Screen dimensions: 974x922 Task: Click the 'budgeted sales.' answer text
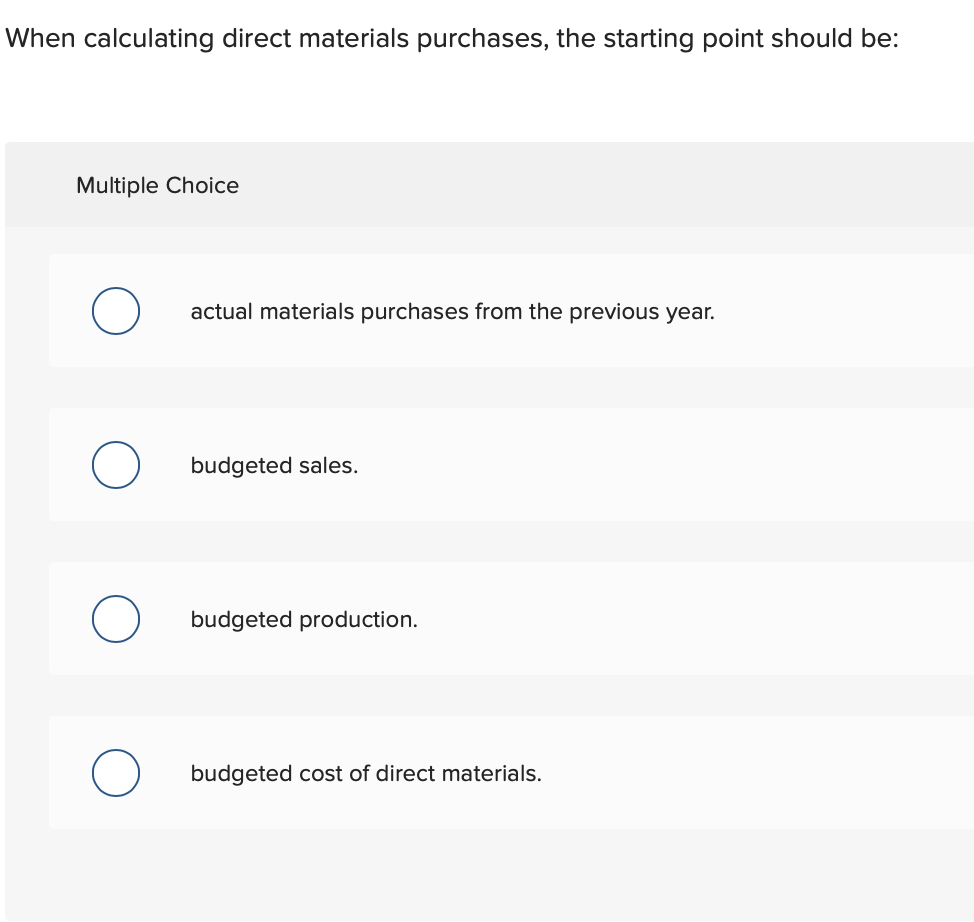(274, 465)
